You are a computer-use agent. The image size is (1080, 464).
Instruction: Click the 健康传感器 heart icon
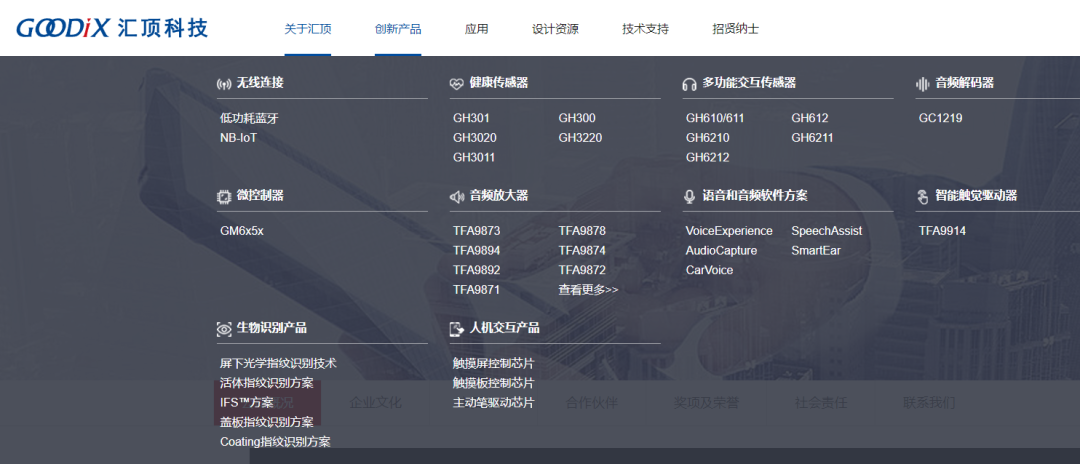click(457, 84)
